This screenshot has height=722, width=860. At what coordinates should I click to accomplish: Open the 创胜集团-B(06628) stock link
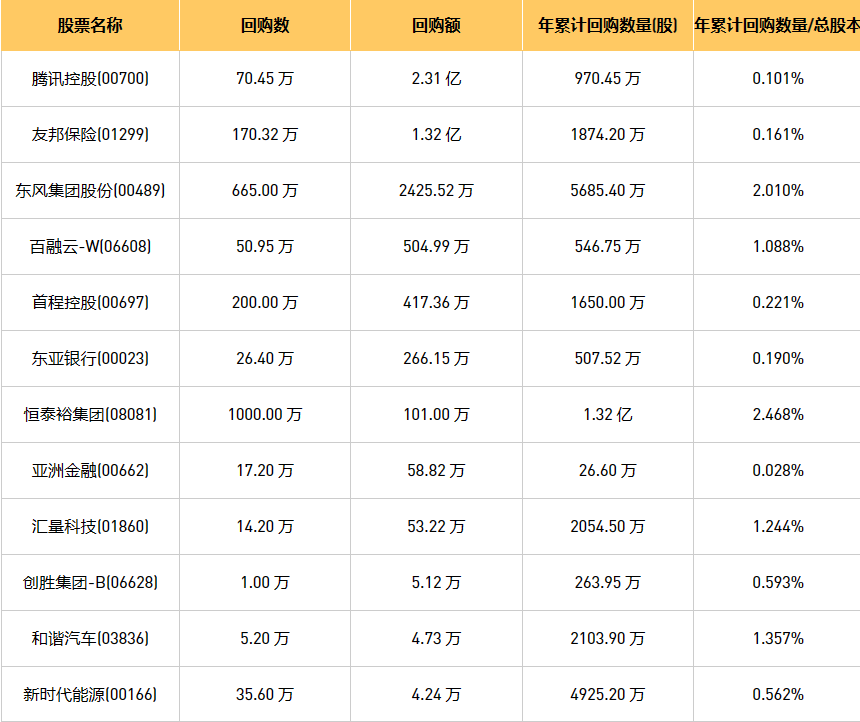pyautogui.click(x=90, y=583)
